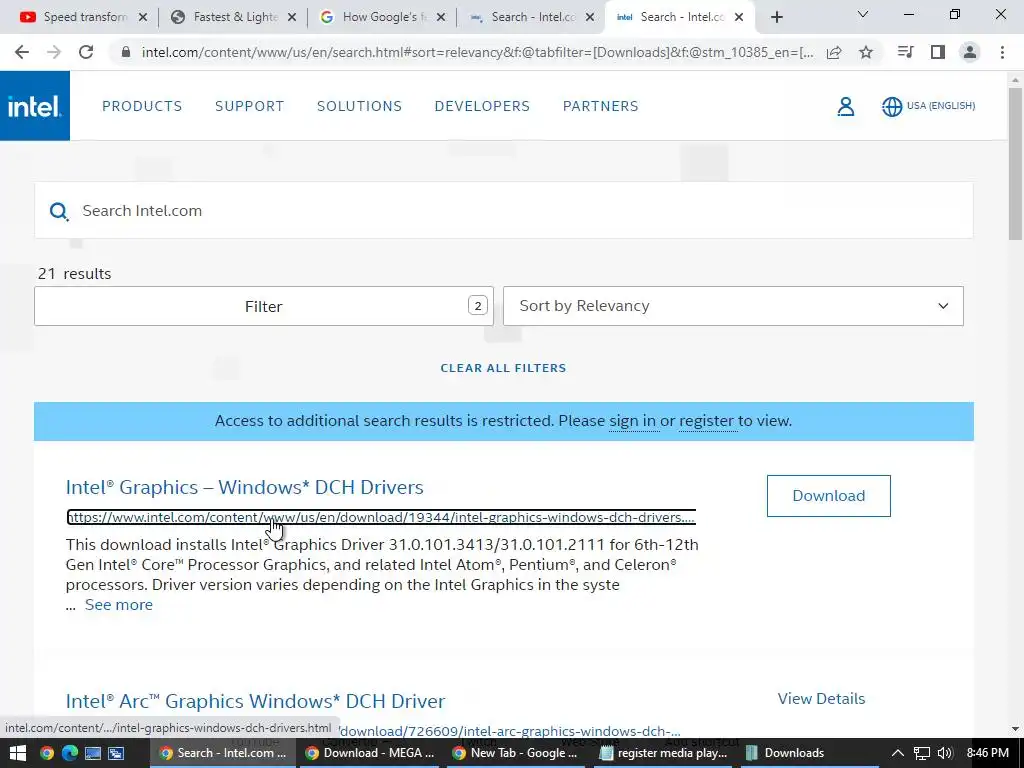Open the Chrome profile avatar
1024x768 pixels.
[970, 52]
